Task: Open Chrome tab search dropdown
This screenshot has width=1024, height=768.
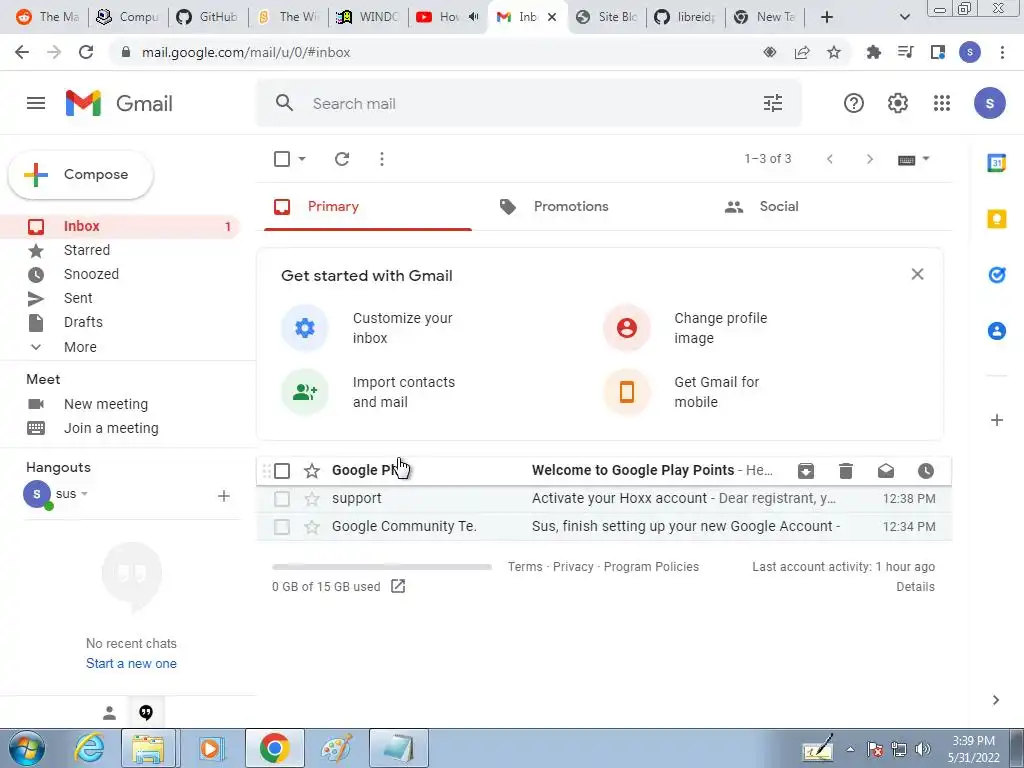Action: point(904,17)
